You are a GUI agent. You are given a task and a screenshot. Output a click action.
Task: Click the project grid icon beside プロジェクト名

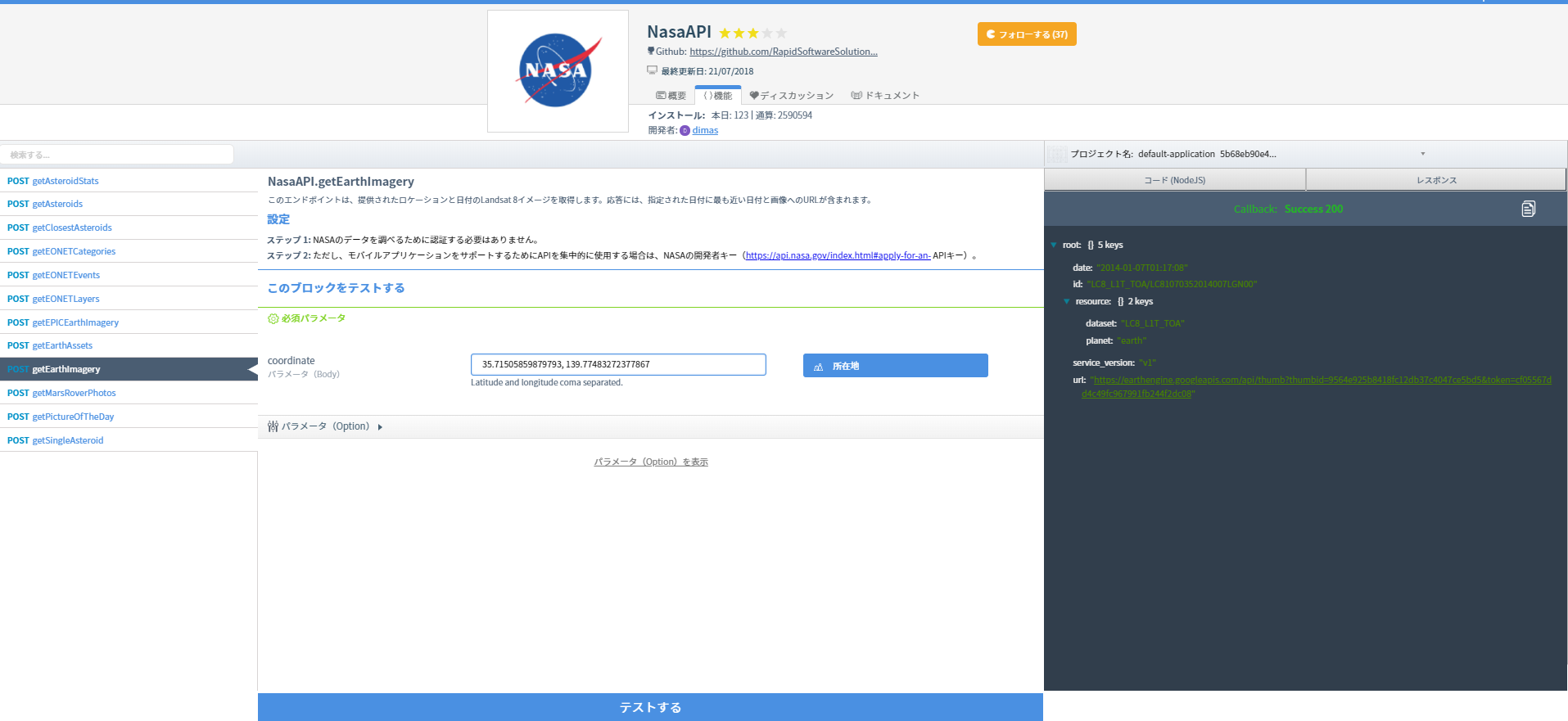click(1058, 154)
